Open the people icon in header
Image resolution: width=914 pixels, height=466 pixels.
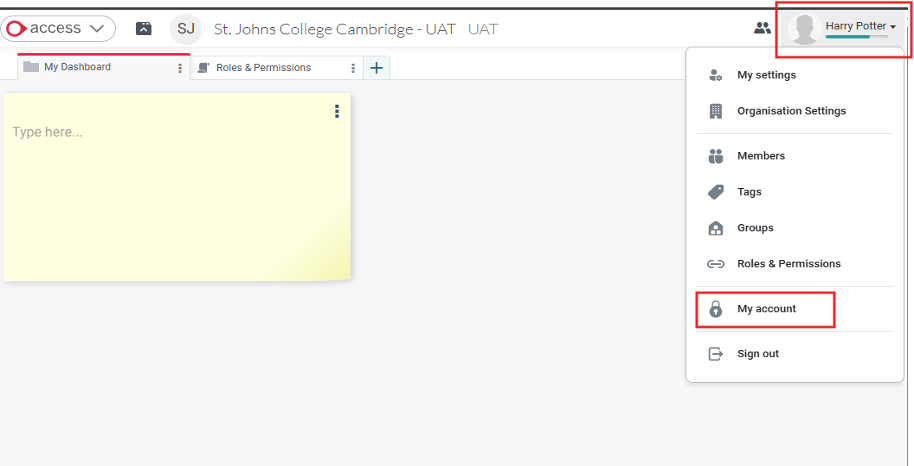coord(762,28)
